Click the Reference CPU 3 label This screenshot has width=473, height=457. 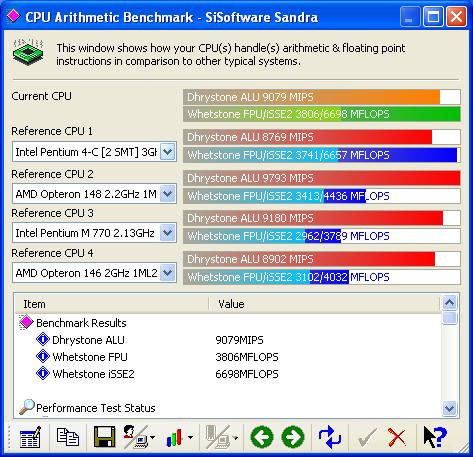pos(52,213)
